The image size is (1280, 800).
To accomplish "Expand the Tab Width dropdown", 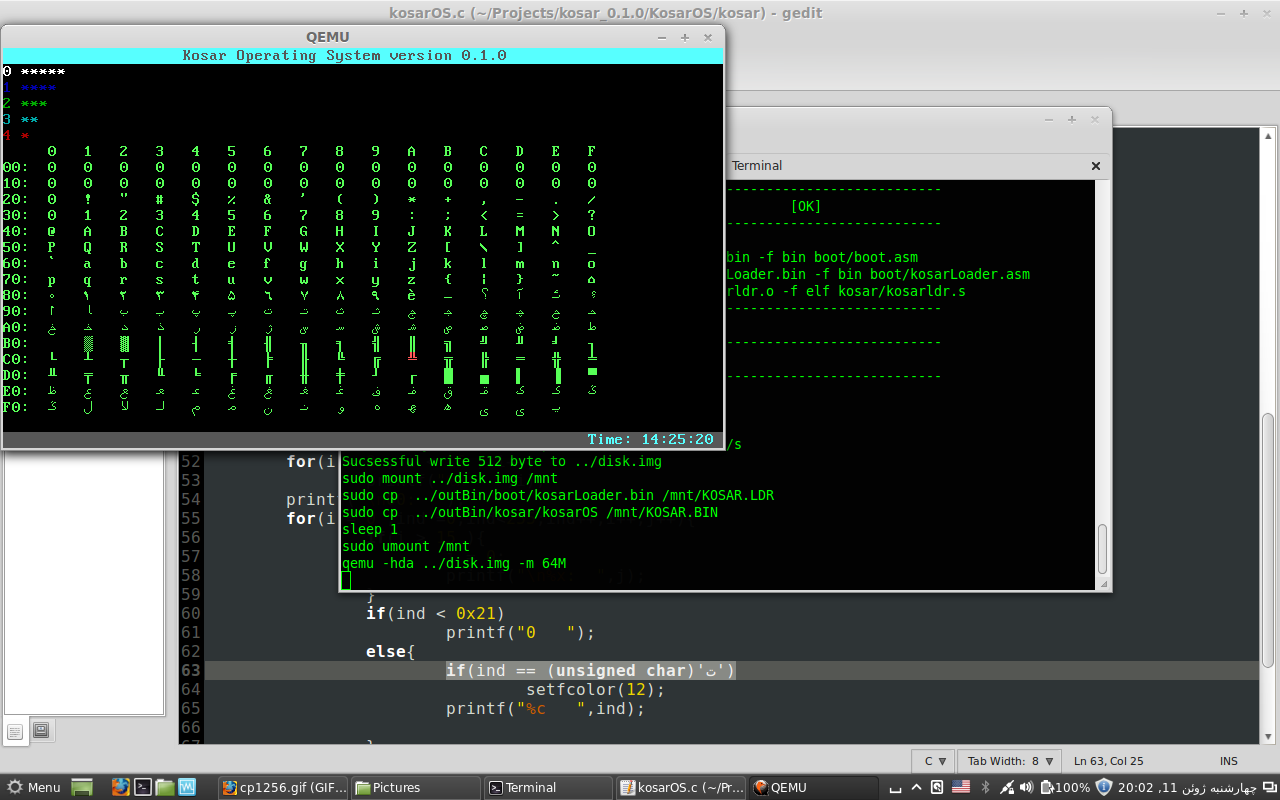I will (x=1010, y=761).
